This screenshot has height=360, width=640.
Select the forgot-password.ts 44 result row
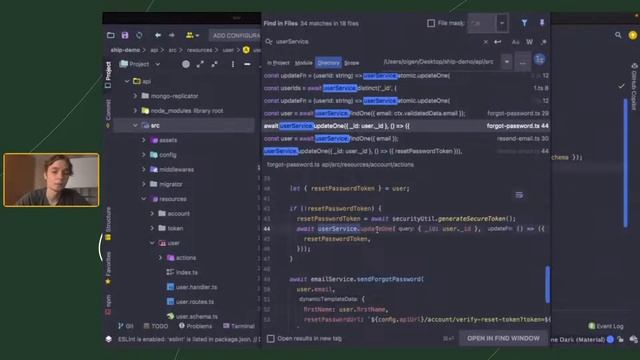(x=406, y=126)
